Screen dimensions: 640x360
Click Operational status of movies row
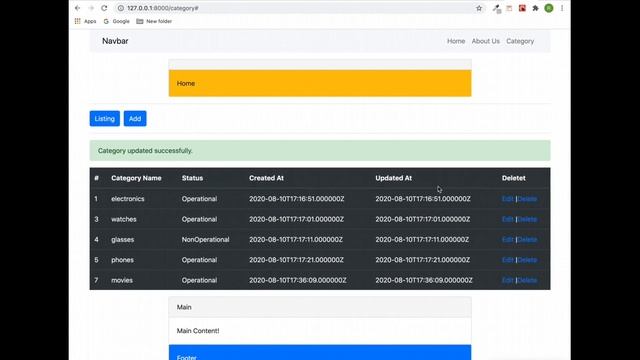click(x=199, y=280)
